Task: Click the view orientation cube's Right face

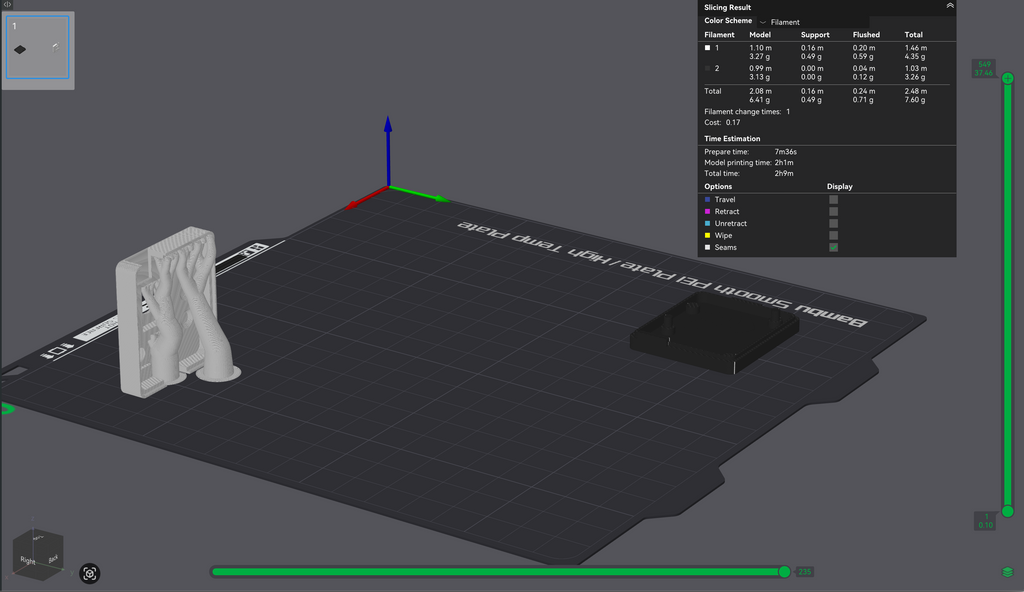Action: click(27, 560)
